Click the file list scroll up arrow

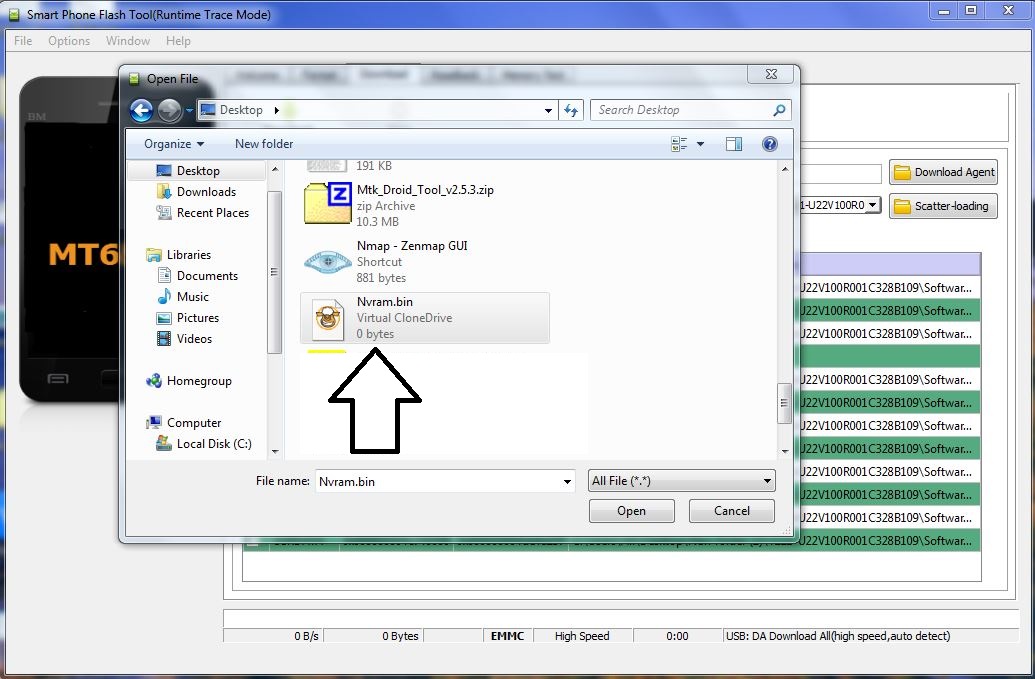[785, 170]
